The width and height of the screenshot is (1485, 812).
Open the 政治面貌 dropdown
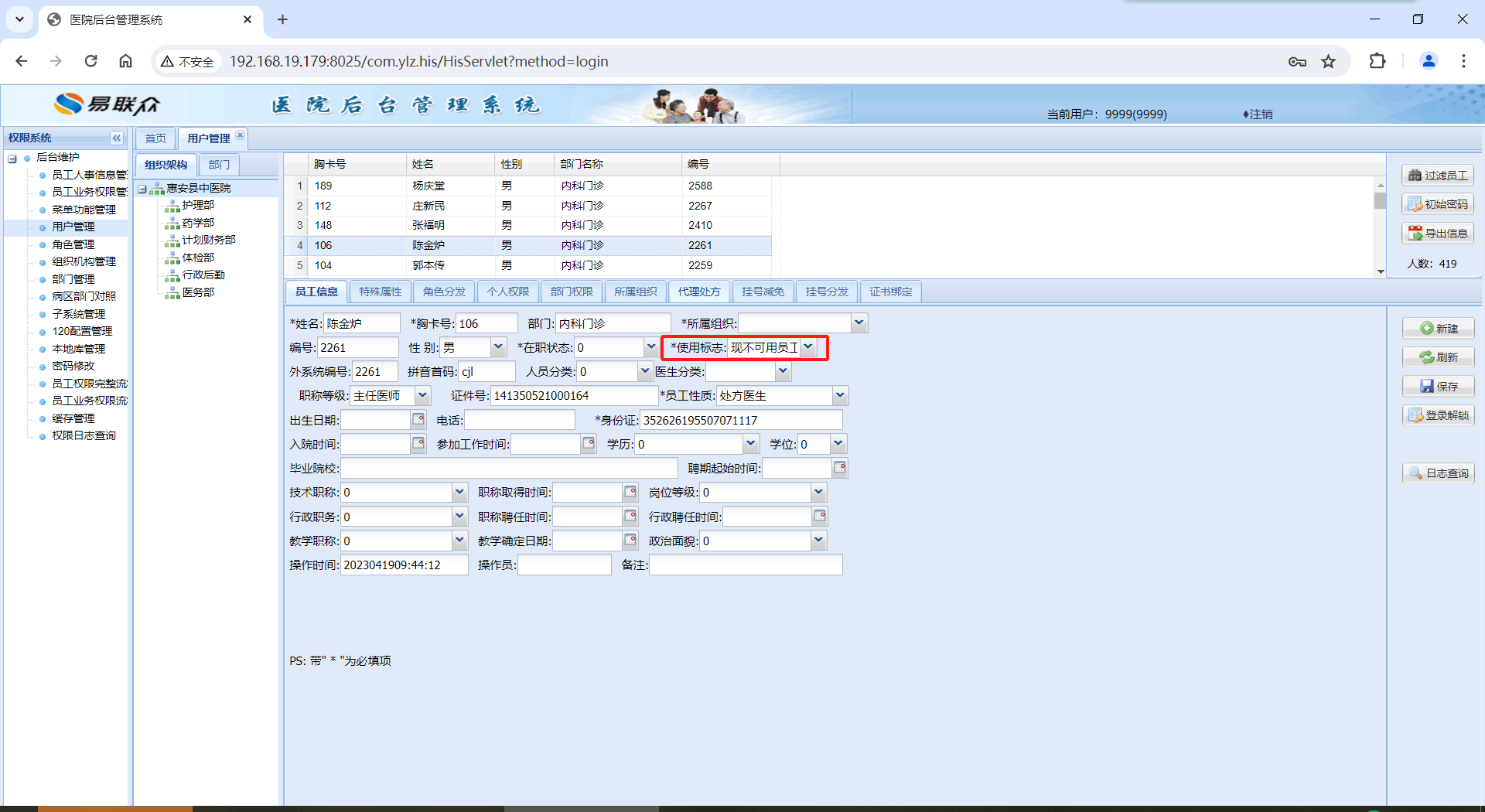pos(818,541)
